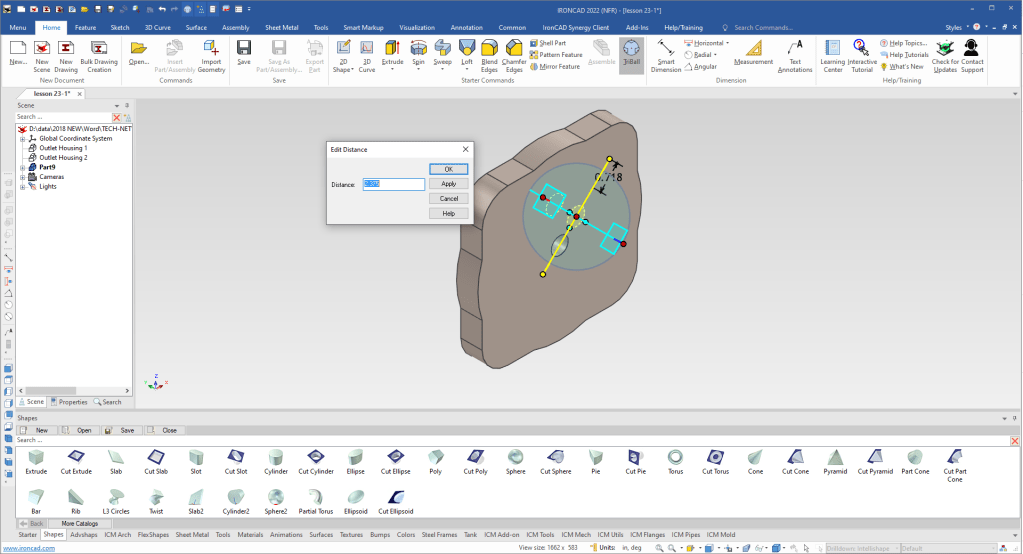This screenshot has height=554, width=1023.
Task: Open the Horizontal dimension dropdown
Action: 726,43
